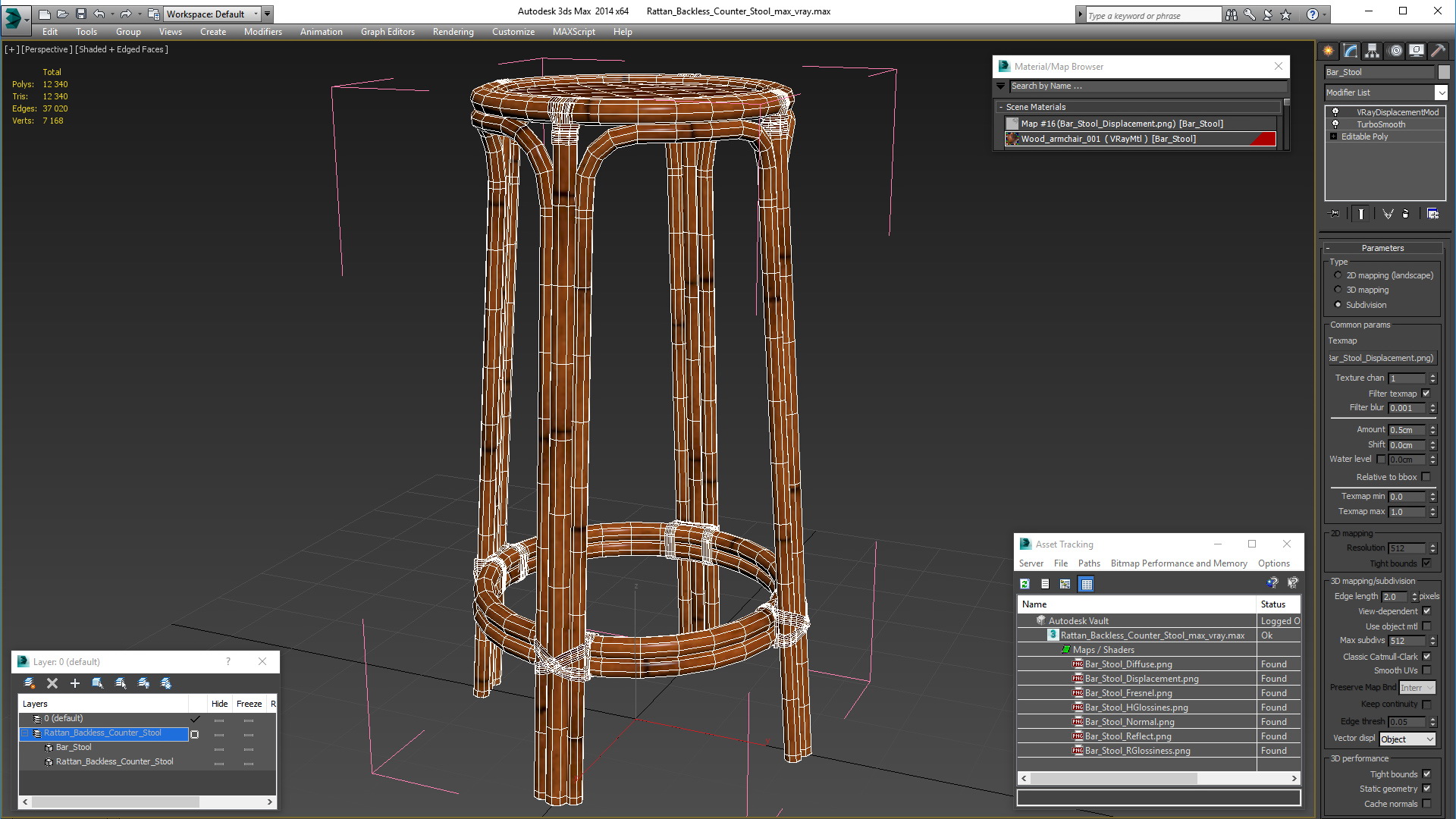Click the Project Folder icon in quick toolbar
Viewport: 1456px width, 819px height.
154,14
